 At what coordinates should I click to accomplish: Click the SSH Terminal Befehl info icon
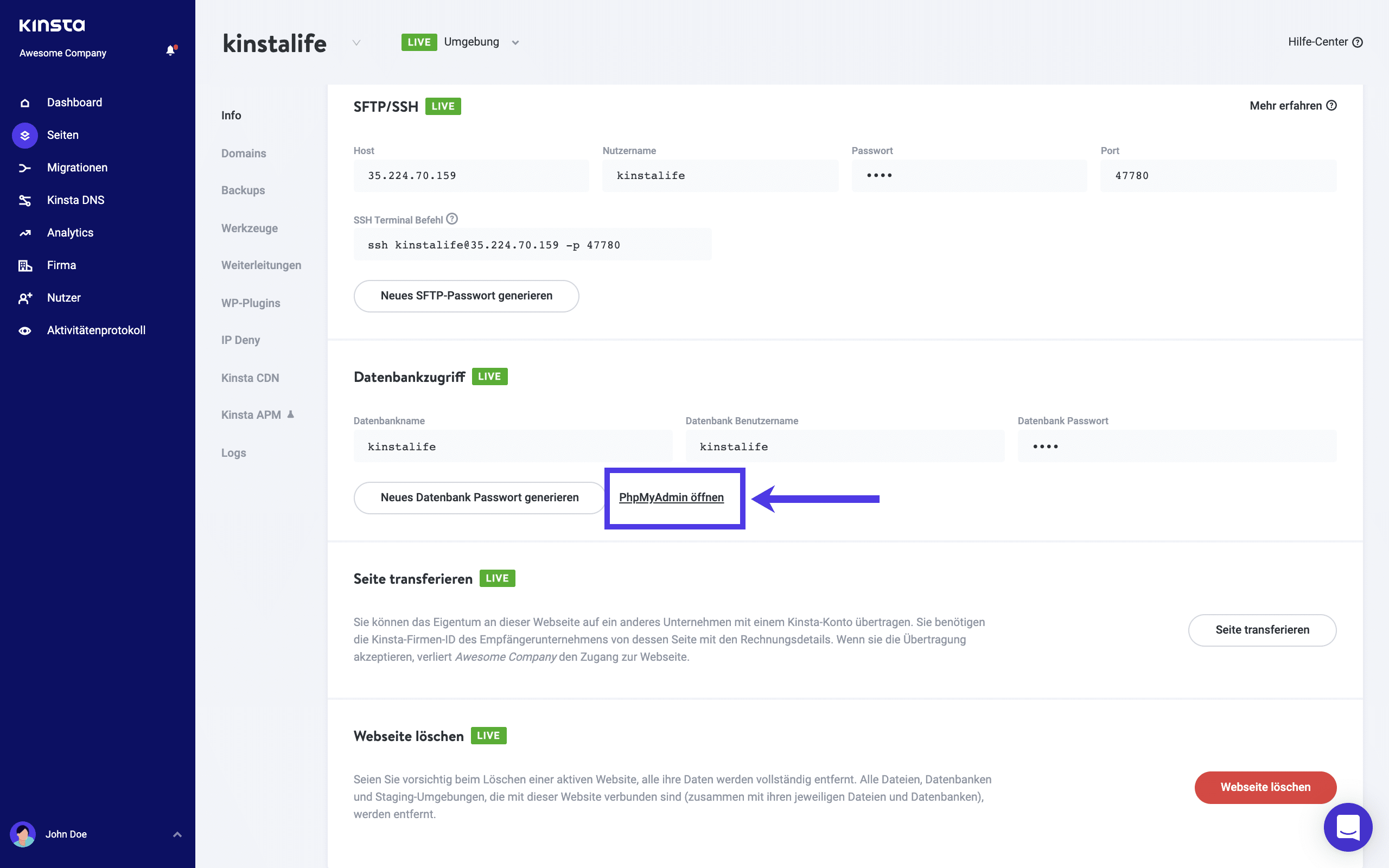click(453, 218)
